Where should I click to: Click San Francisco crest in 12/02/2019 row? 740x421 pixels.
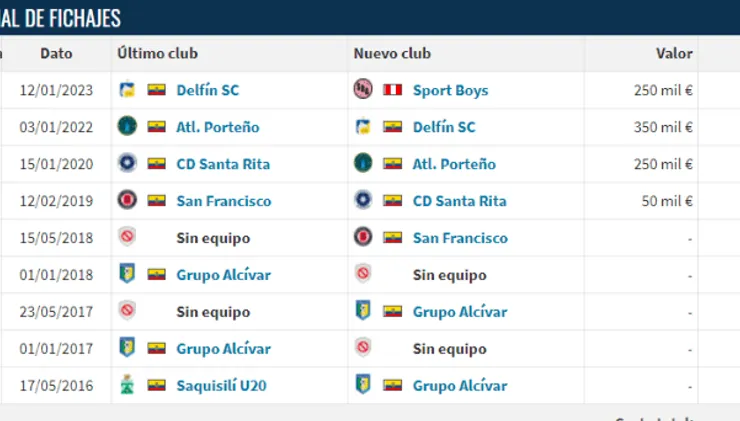(x=126, y=201)
